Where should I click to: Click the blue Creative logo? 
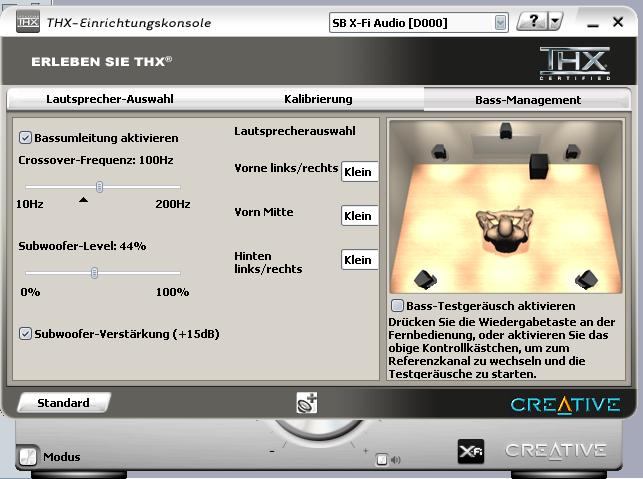click(x=565, y=405)
